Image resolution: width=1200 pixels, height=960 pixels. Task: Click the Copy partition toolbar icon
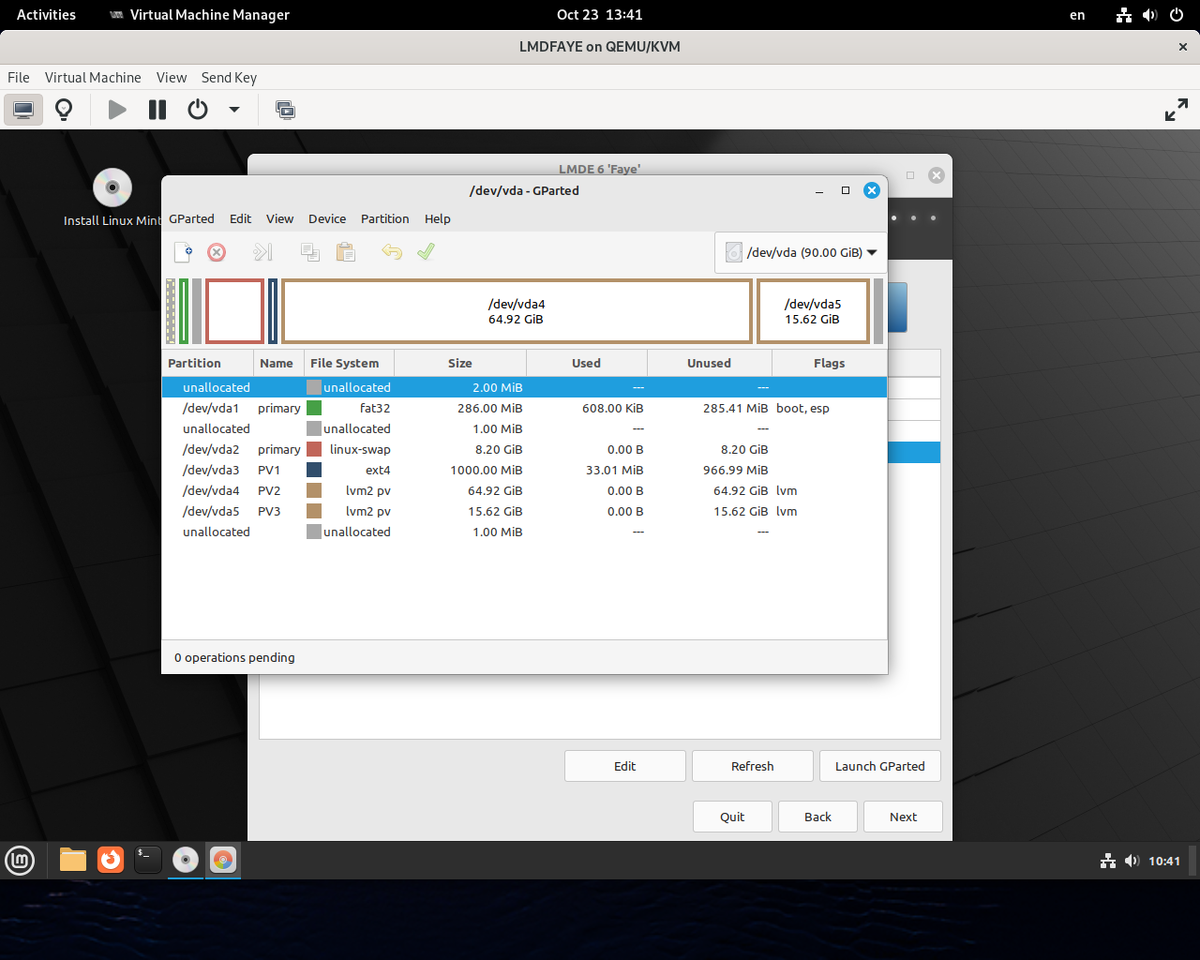[x=310, y=252]
